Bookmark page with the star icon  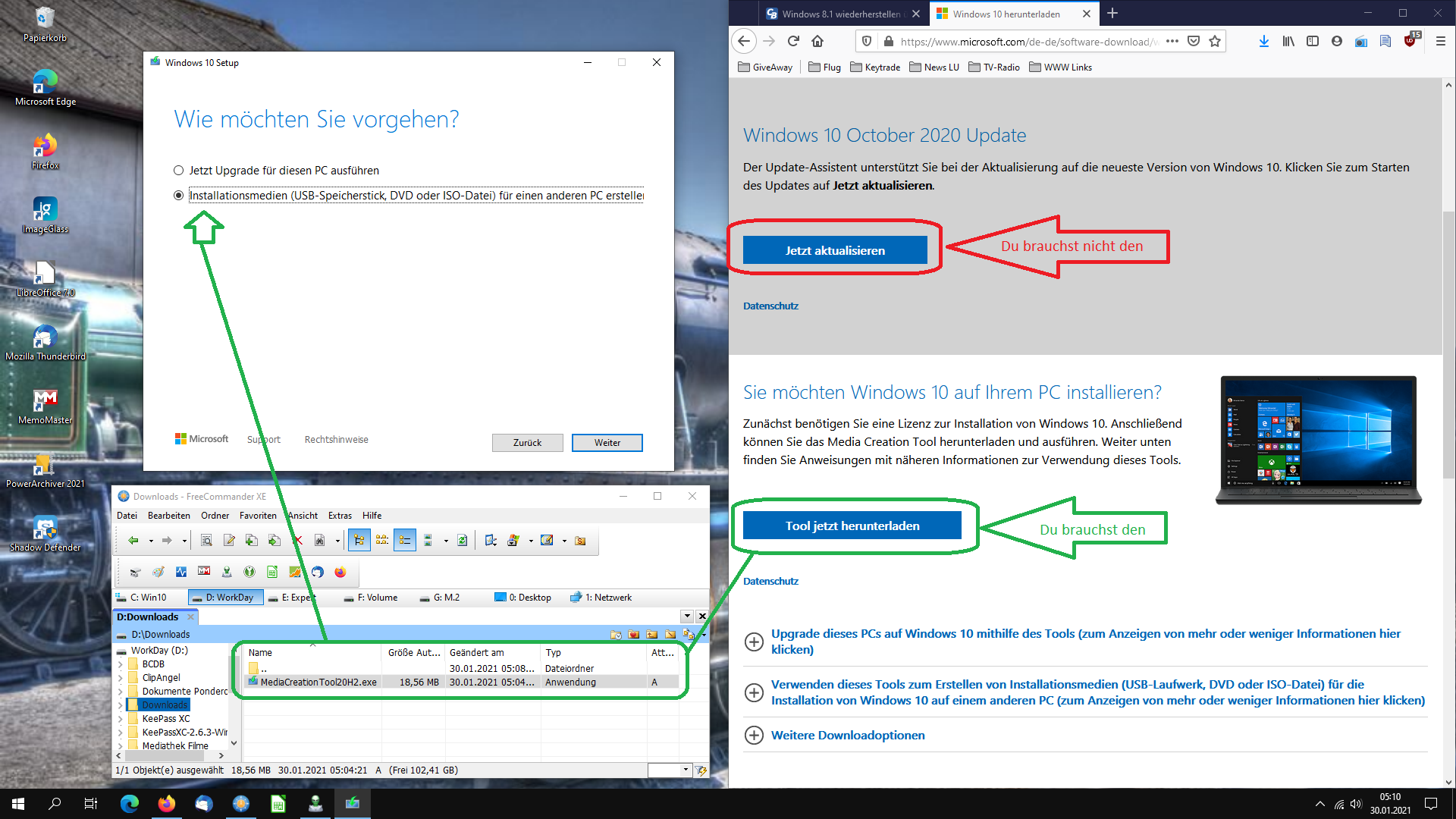pyautogui.click(x=1215, y=42)
